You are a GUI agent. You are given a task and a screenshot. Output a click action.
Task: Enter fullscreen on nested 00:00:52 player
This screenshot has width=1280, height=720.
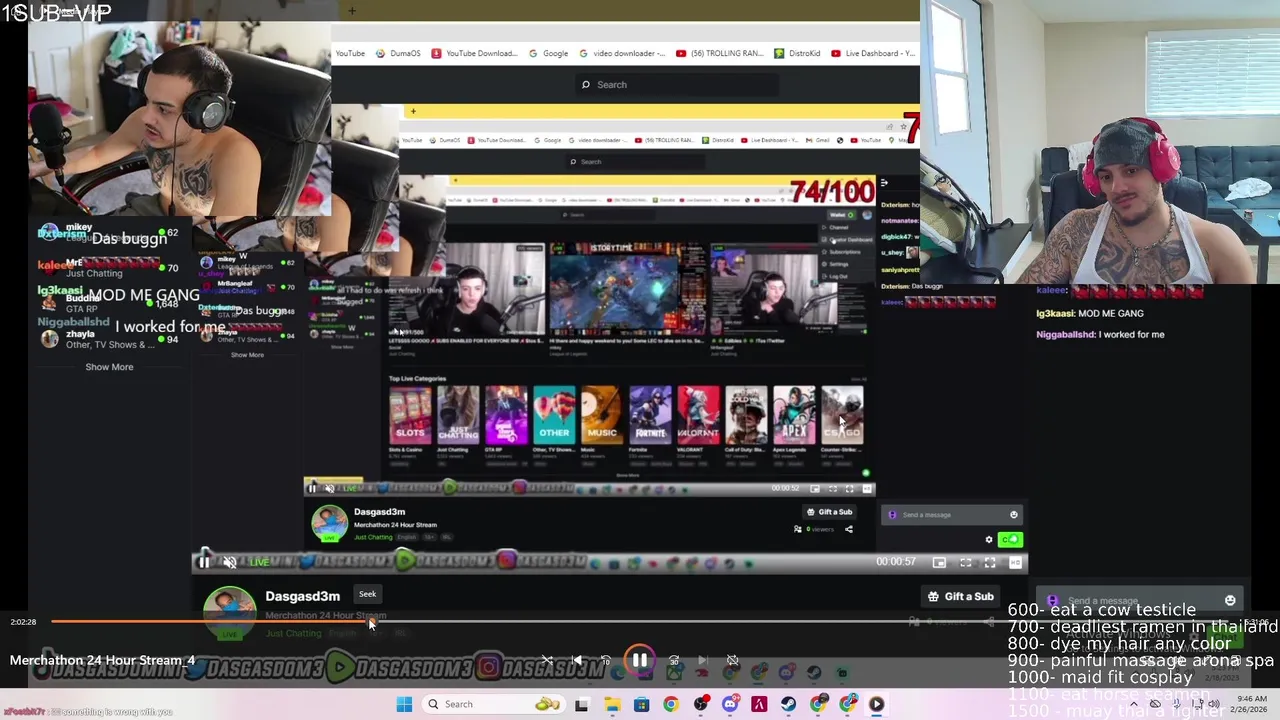(849, 488)
